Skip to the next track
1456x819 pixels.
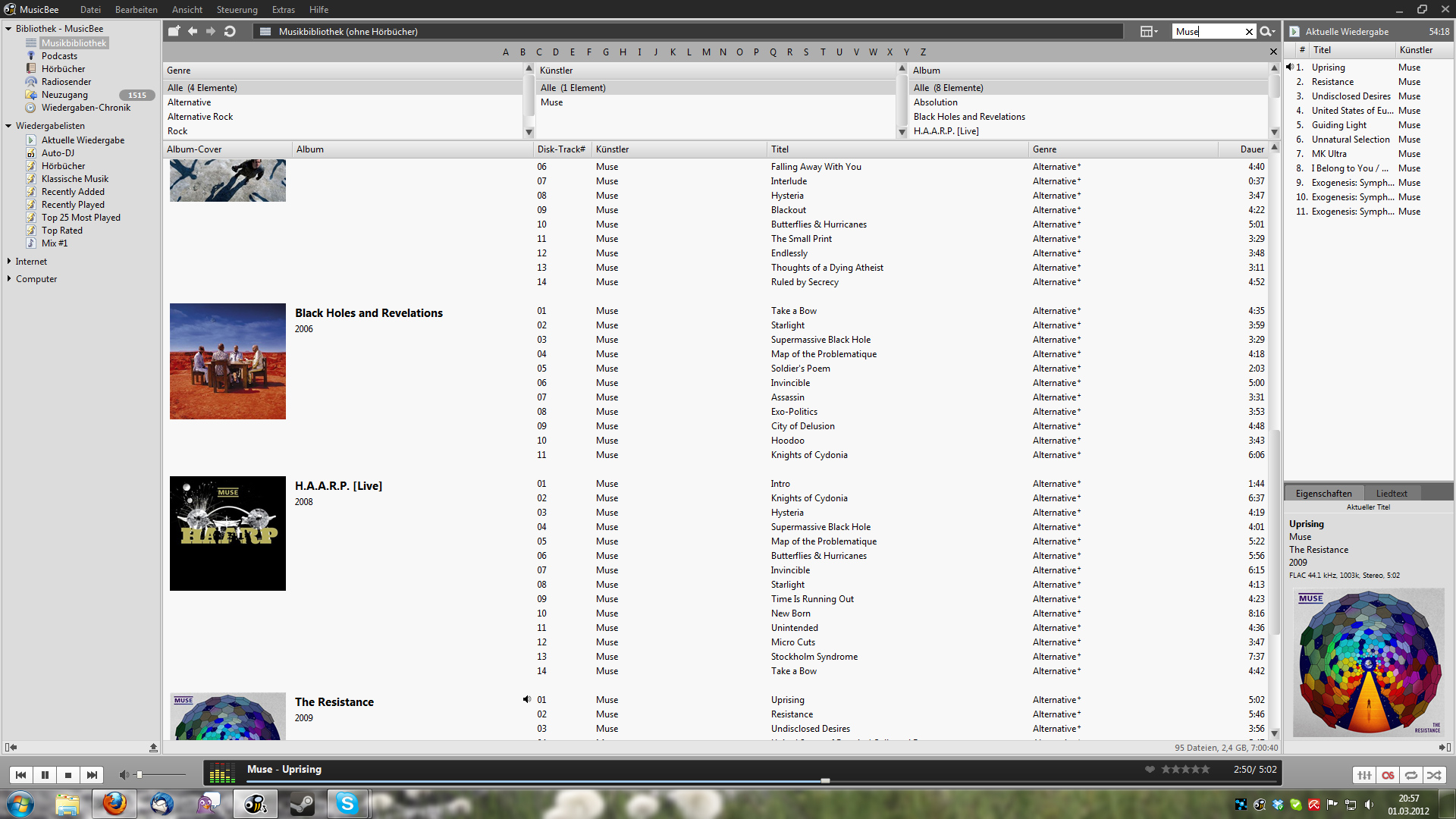tap(92, 775)
